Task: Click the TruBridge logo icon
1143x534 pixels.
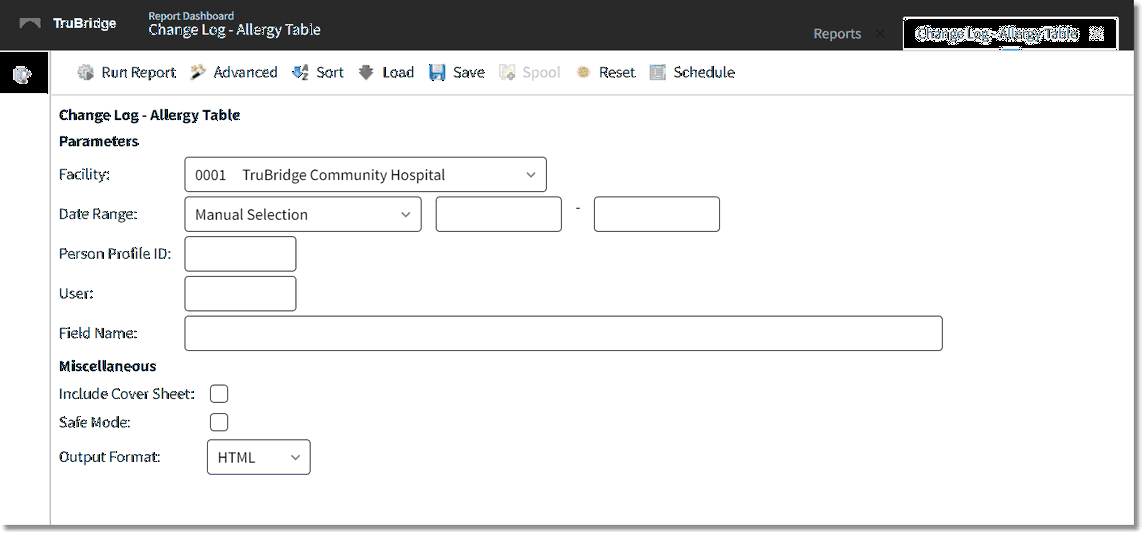Action: [30, 23]
